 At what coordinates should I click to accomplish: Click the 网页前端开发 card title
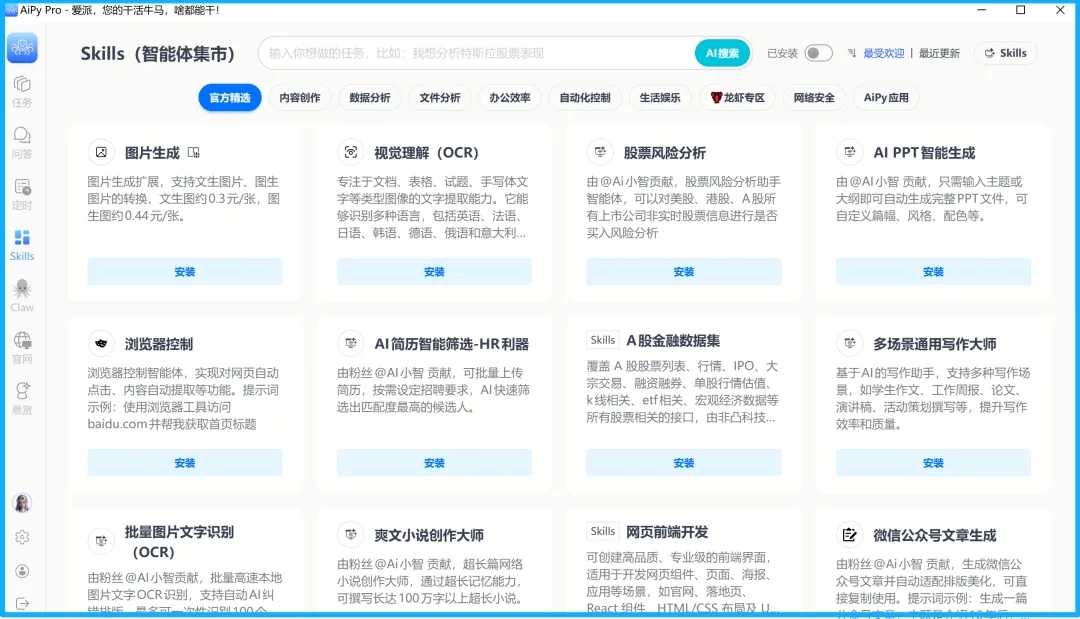[x=667, y=532]
